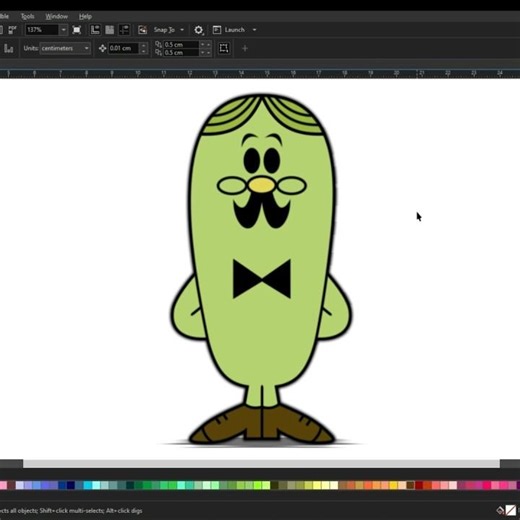The image size is (520, 520).
Task: Toggle the Show Grid button
Action: tap(110, 30)
